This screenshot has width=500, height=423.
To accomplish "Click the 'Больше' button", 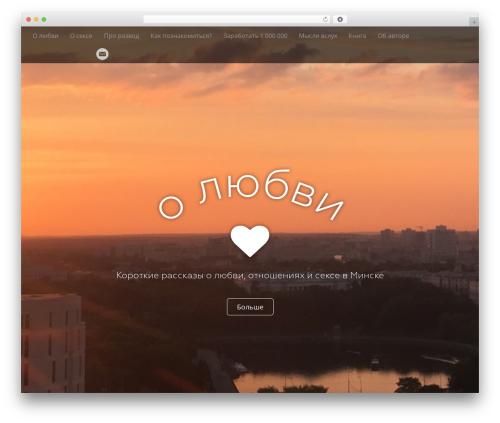I will coord(250,307).
